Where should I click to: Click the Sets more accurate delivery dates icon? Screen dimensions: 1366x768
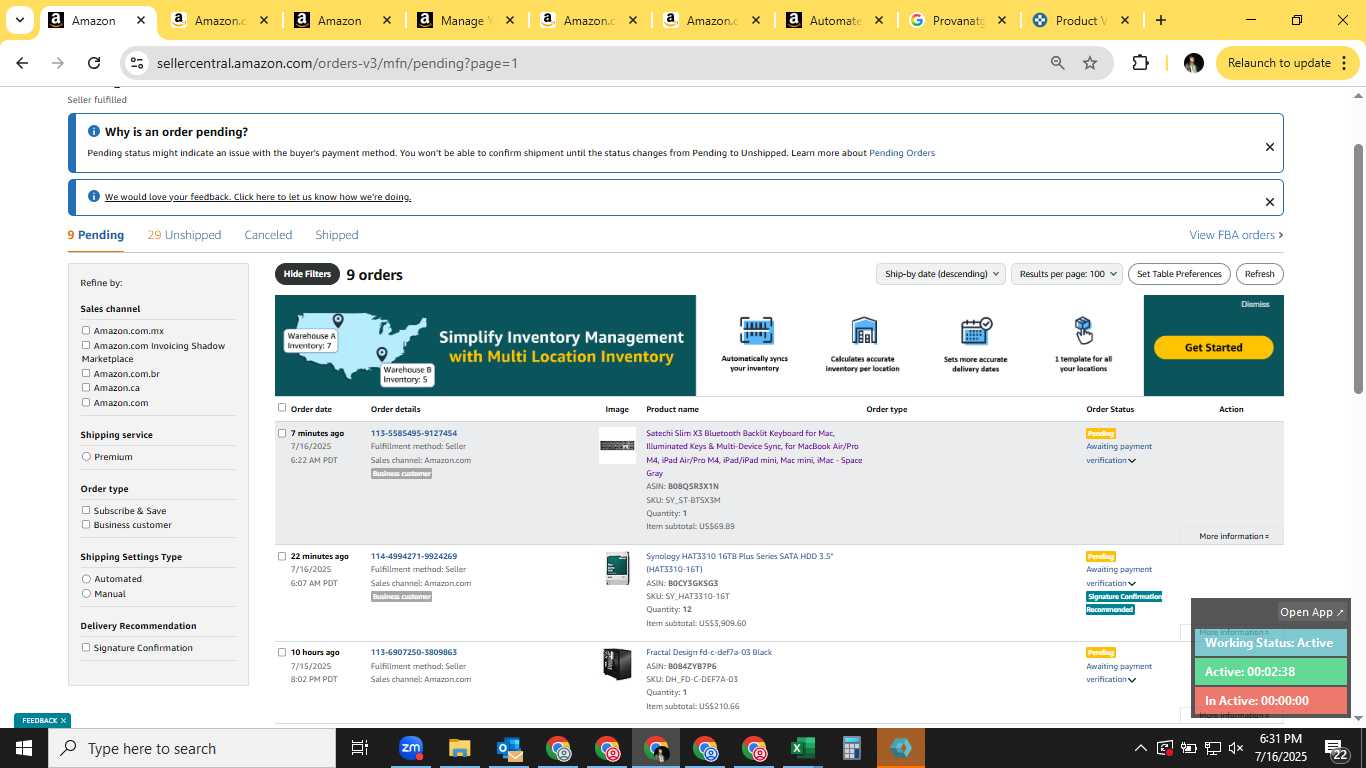coord(975,331)
